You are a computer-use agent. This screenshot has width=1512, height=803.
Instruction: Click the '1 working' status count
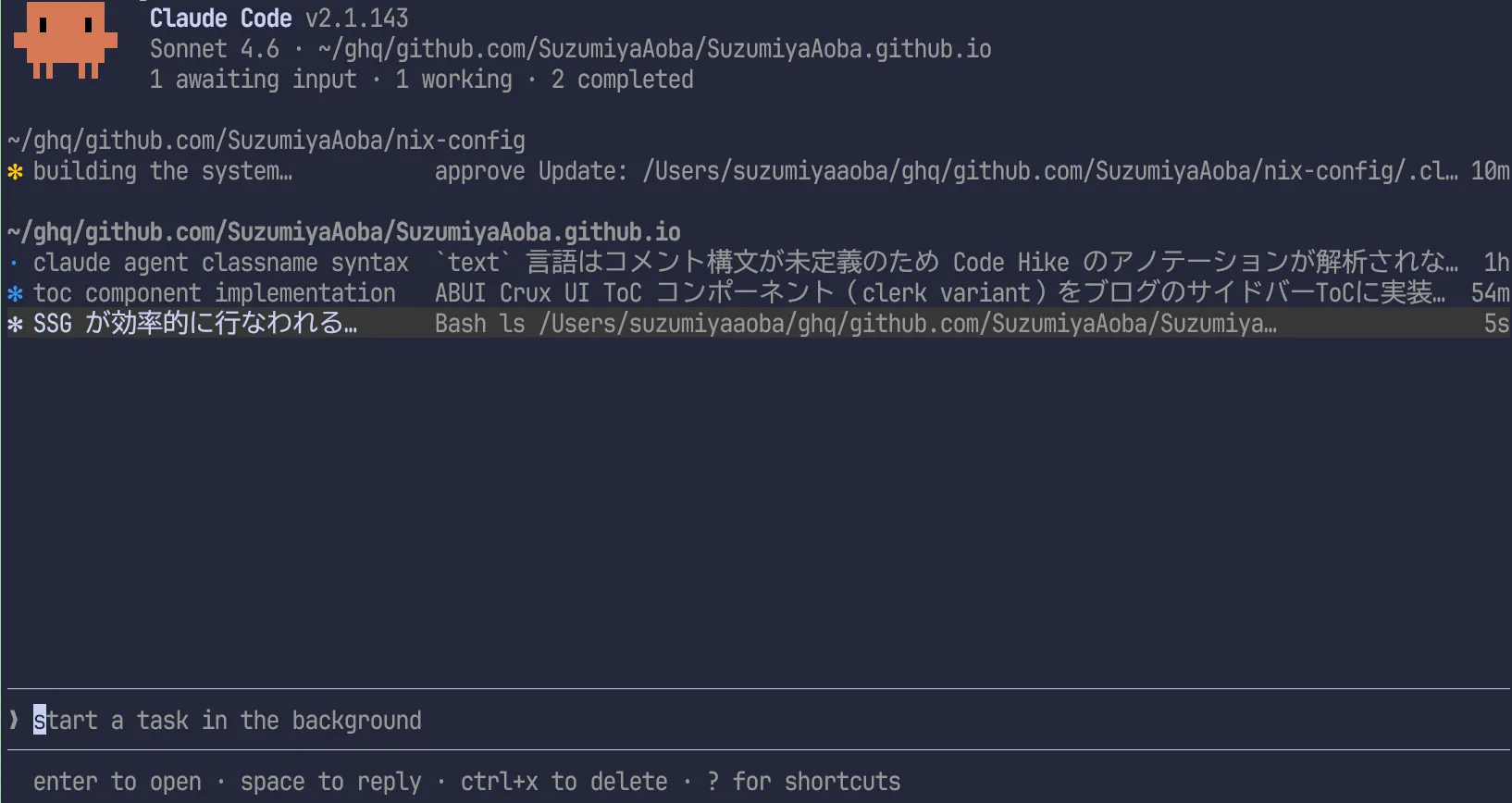(x=454, y=80)
